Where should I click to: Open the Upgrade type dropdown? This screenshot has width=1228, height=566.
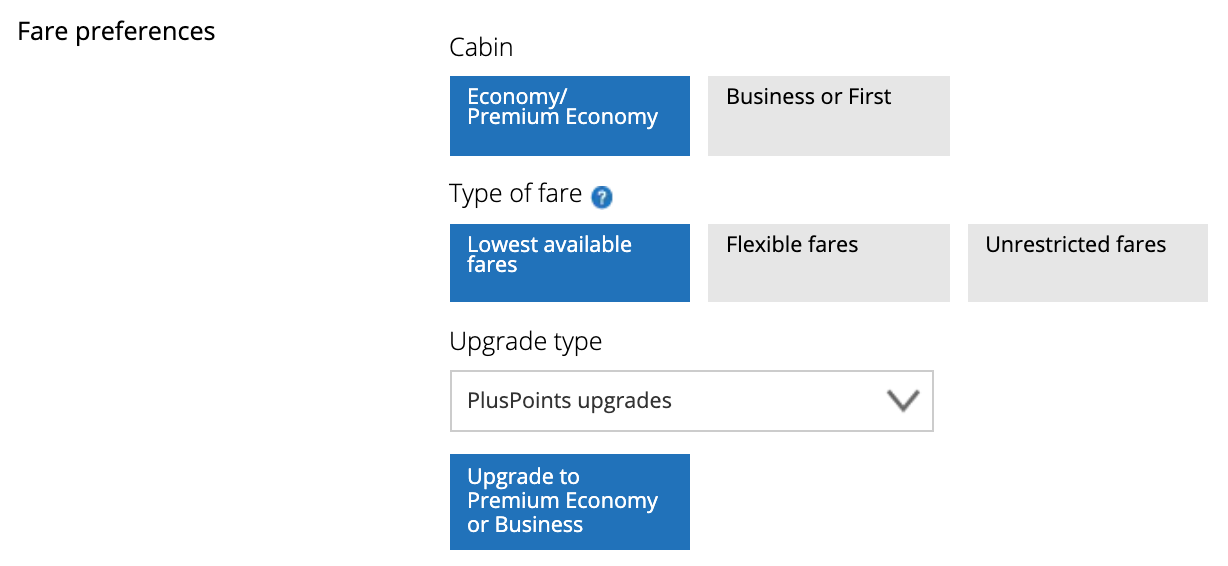(x=691, y=401)
